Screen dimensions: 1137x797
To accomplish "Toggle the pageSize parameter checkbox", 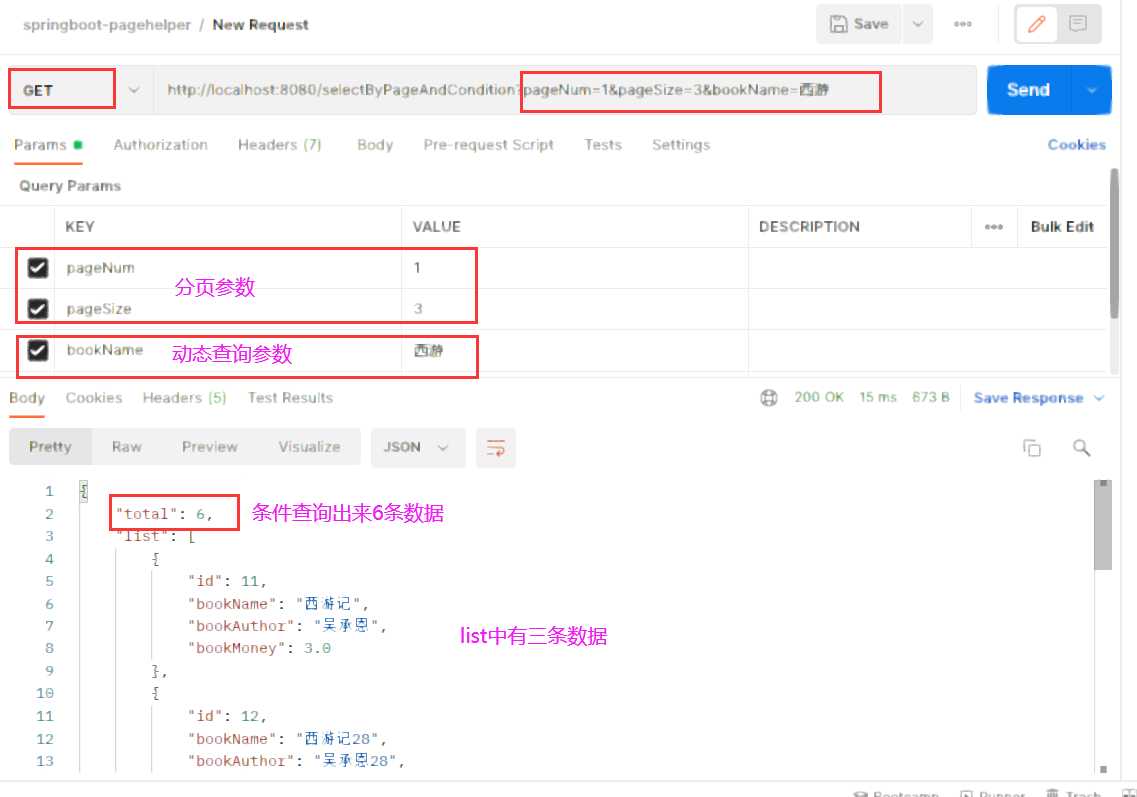I will tap(38, 309).
